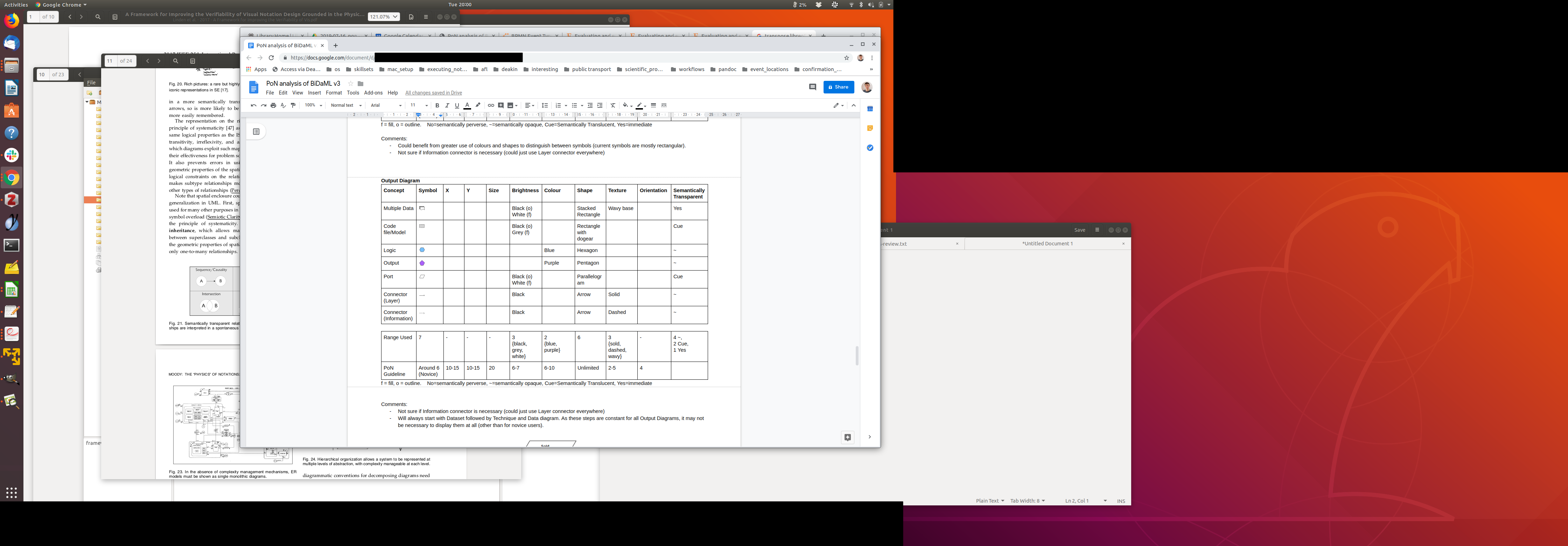Open the Arial font dropdown
Screen dimensions: 1568x546
click(386, 105)
